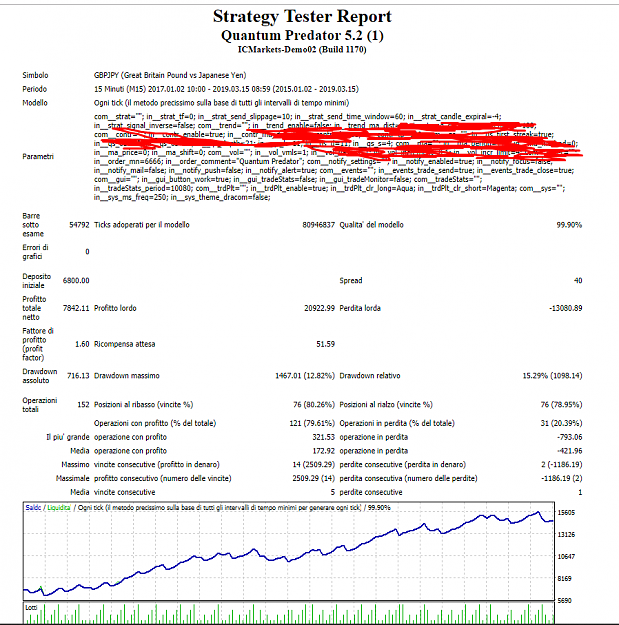Click the Media perdite consecutive value 1
The width and height of the screenshot is (619, 625).
point(580,492)
